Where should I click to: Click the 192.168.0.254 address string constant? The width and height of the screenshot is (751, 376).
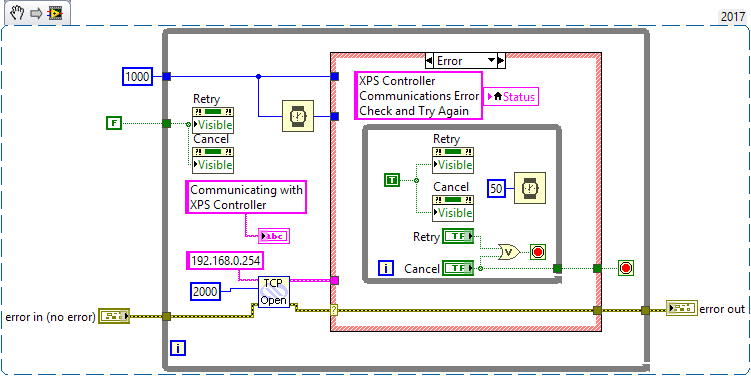[x=226, y=261]
